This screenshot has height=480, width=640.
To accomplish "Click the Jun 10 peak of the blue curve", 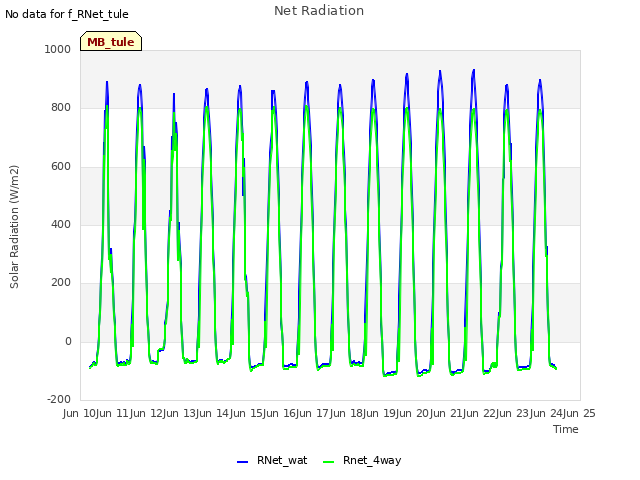I will (x=107, y=82).
